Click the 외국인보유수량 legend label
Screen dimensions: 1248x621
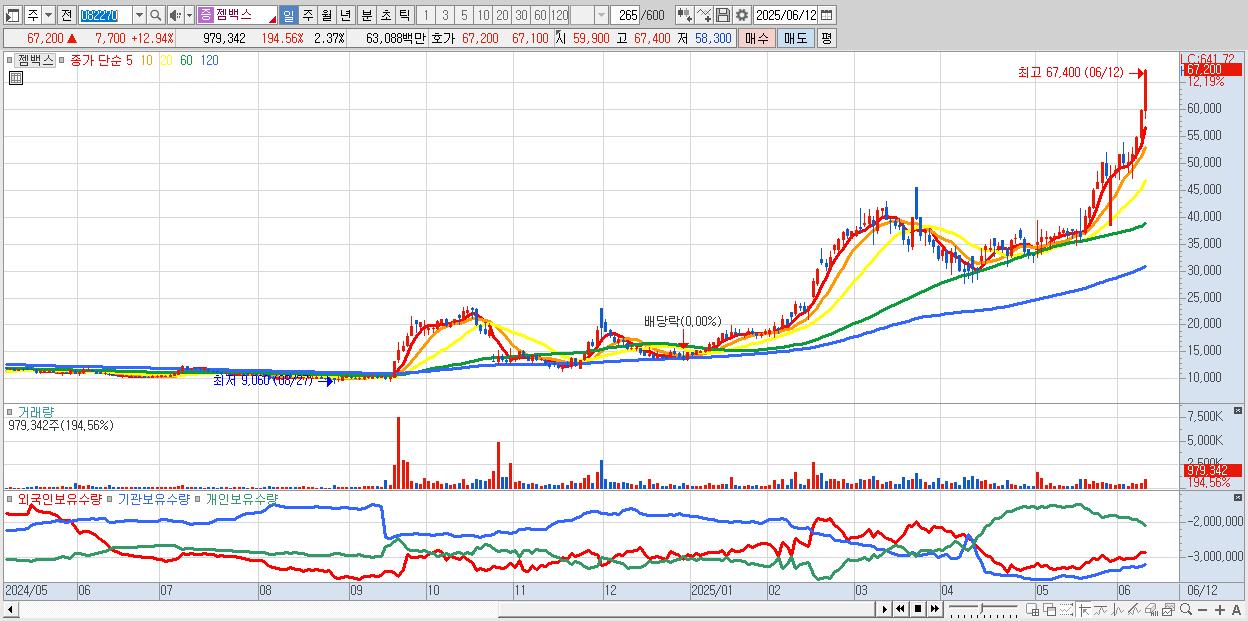(59, 498)
